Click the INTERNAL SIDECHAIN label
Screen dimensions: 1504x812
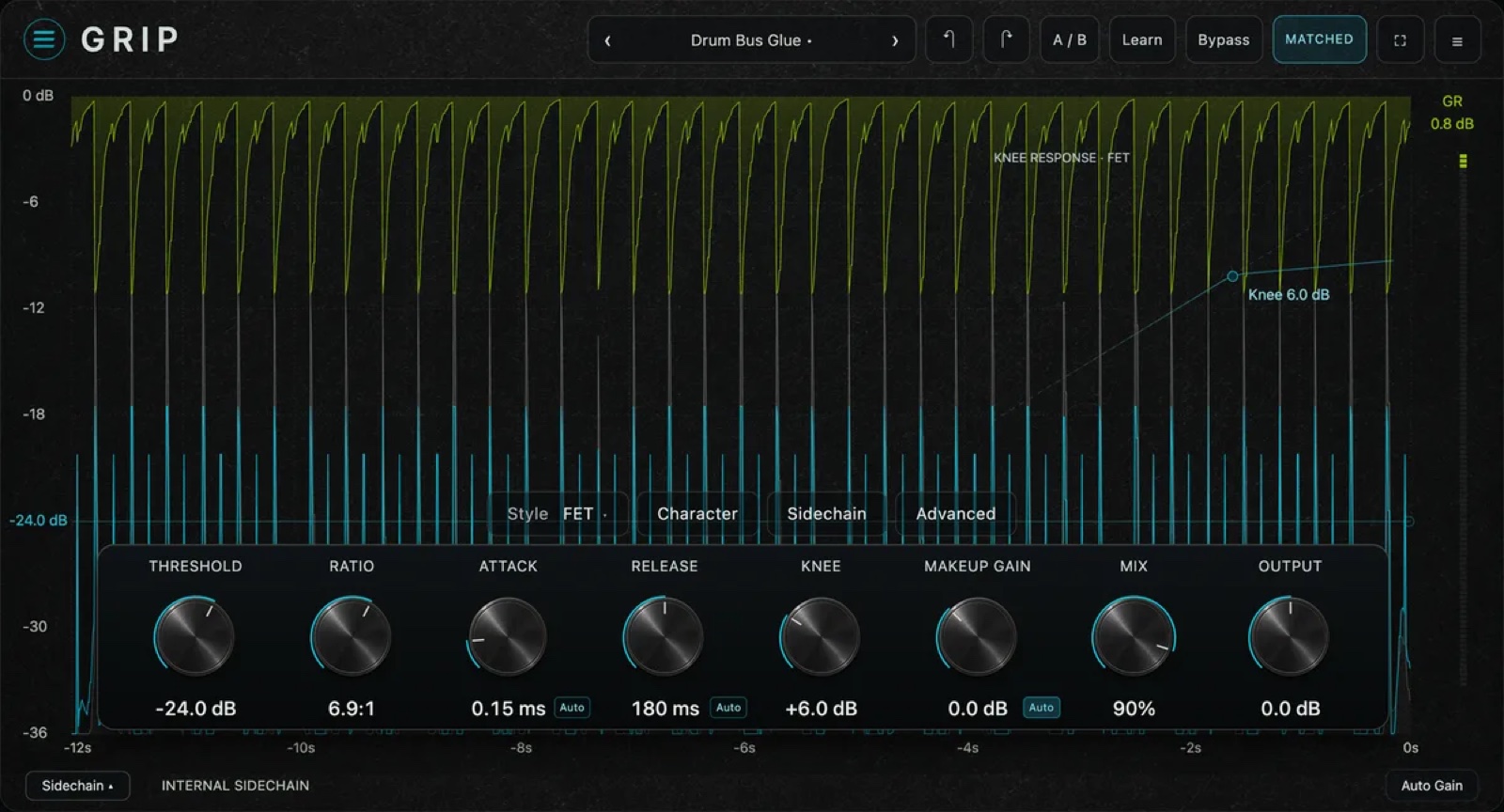coord(235,786)
